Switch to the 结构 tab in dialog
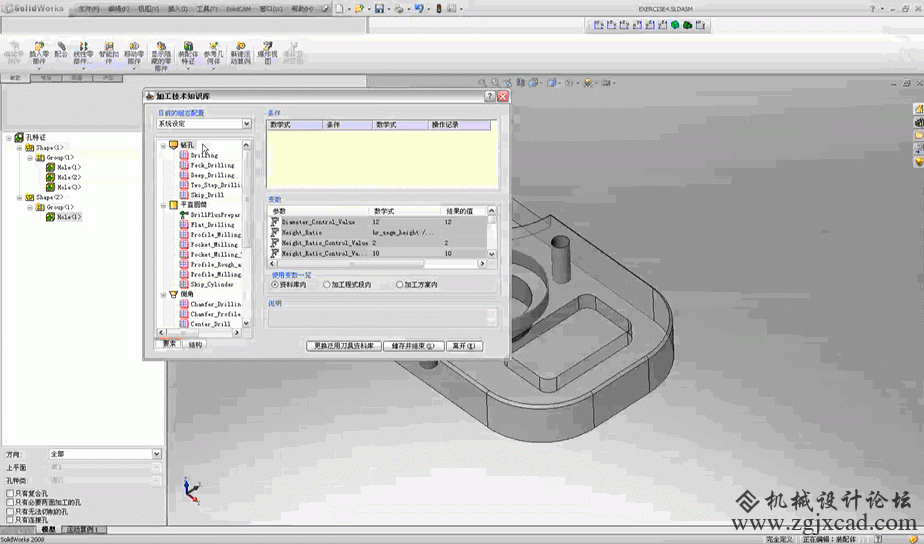 (x=195, y=345)
